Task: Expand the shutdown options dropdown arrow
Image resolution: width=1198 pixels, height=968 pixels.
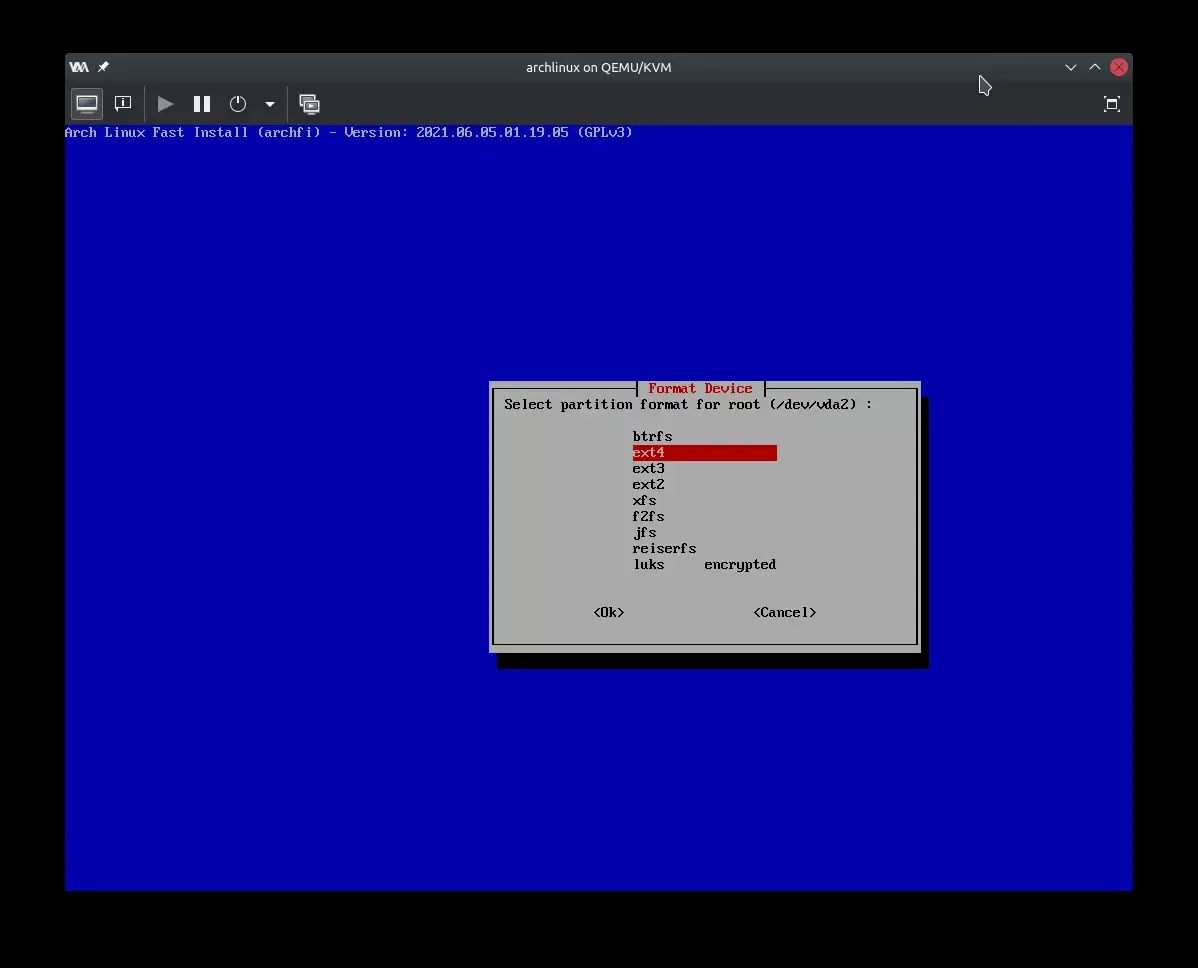Action: [269, 104]
